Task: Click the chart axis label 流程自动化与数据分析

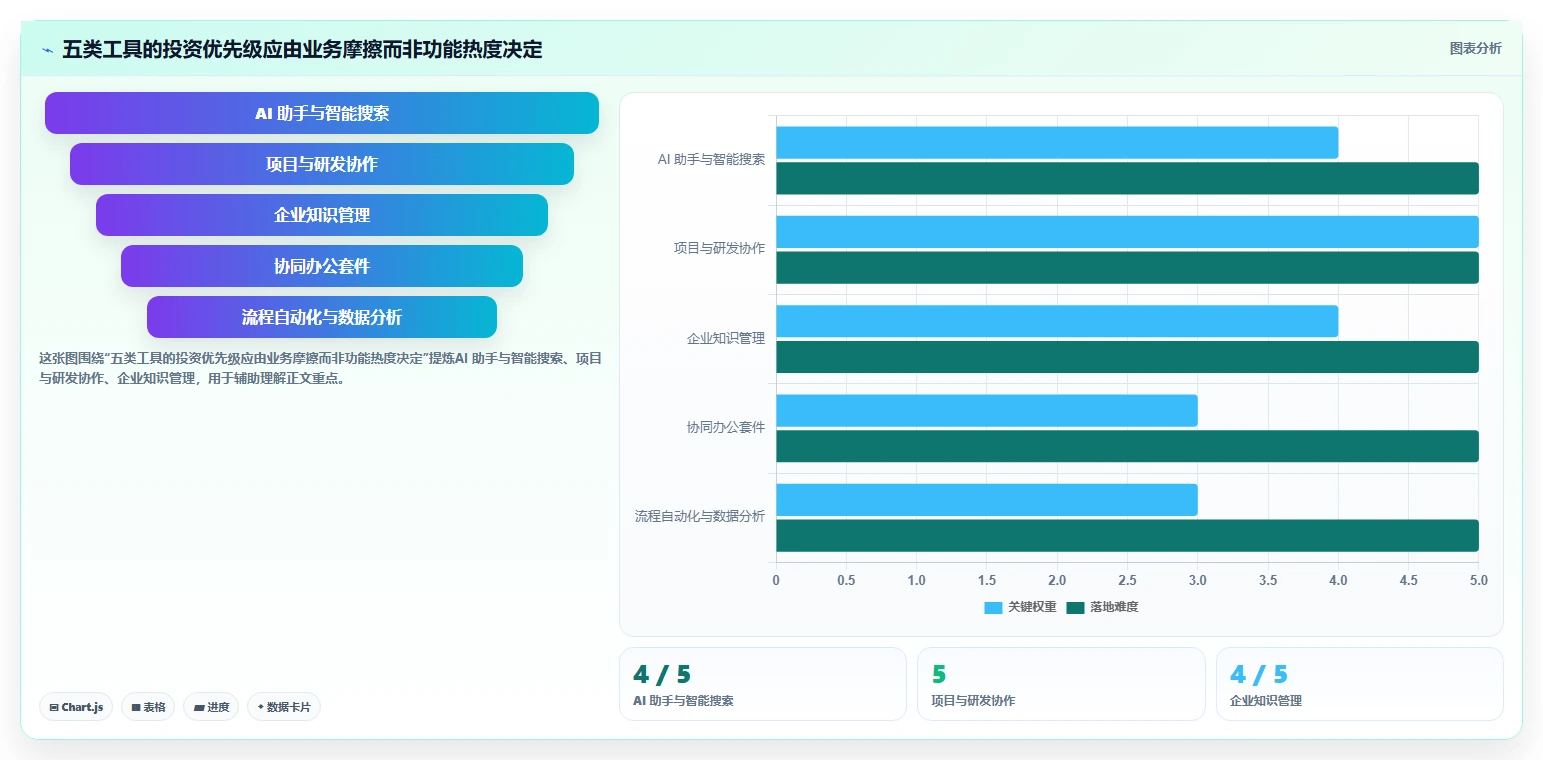Action: pos(700,516)
